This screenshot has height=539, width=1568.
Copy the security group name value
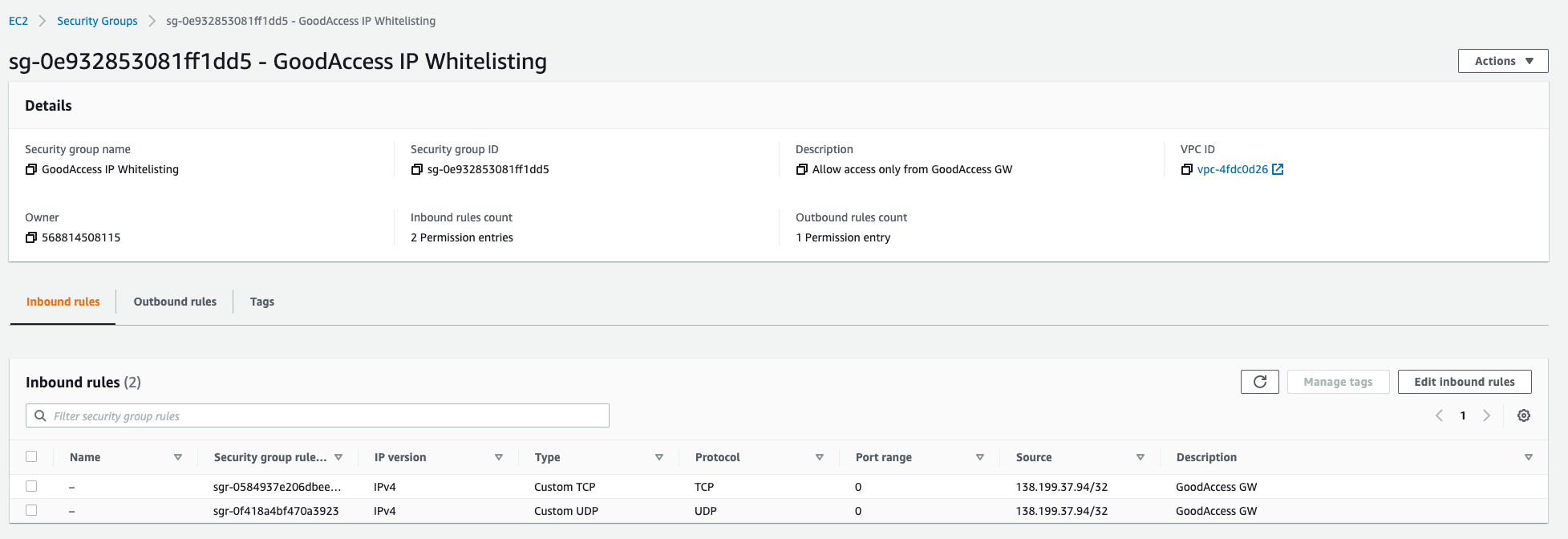coord(31,169)
